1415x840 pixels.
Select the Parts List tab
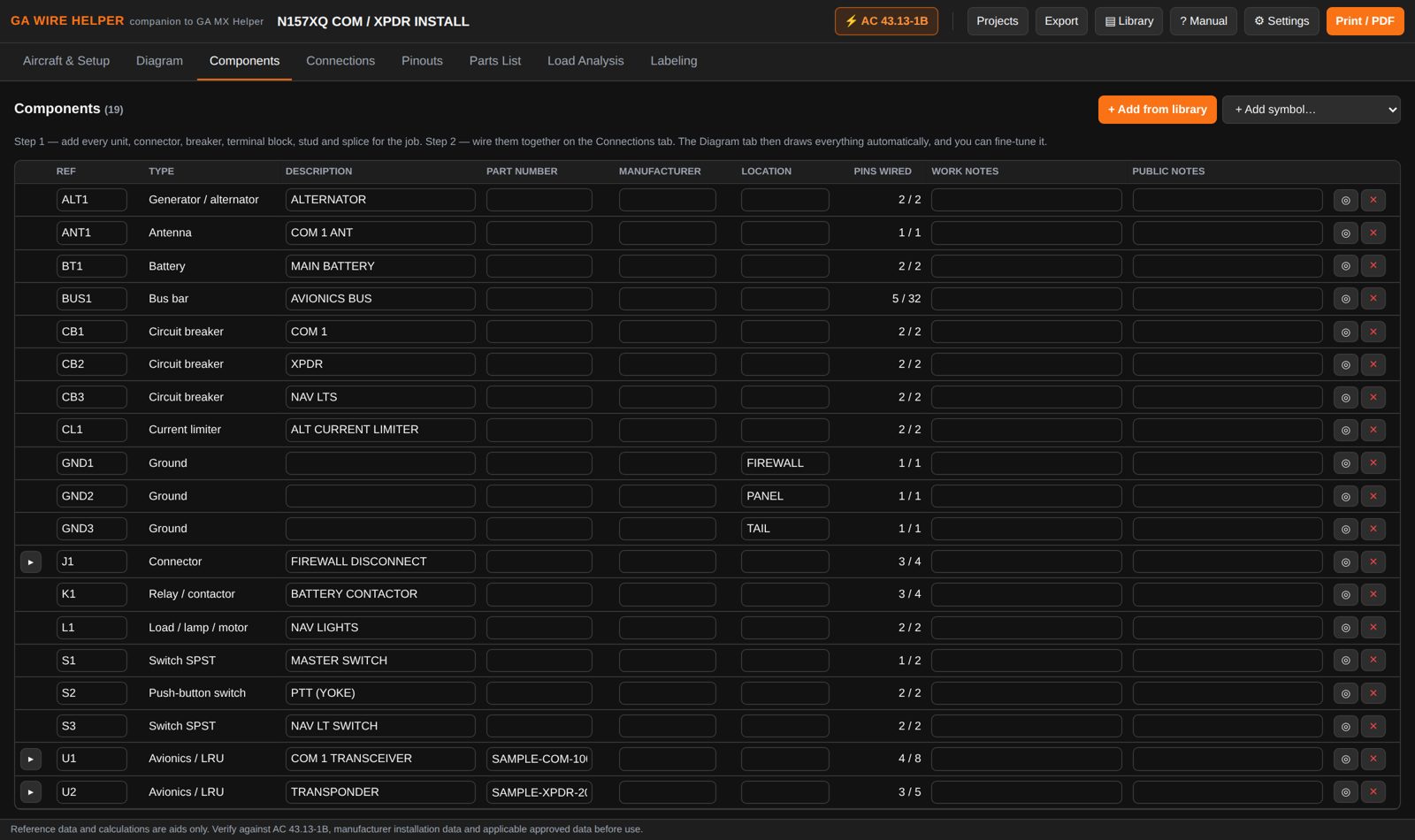point(495,61)
